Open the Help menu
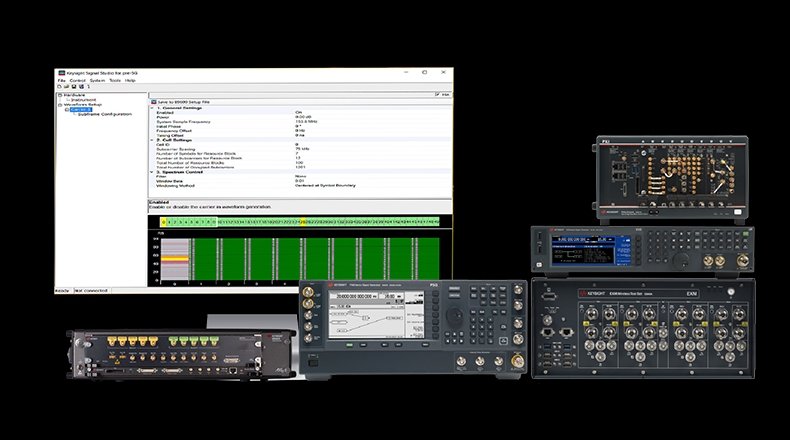The height and width of the screenshot is (440, 790). pyautogui.click(x=130, y=80)
